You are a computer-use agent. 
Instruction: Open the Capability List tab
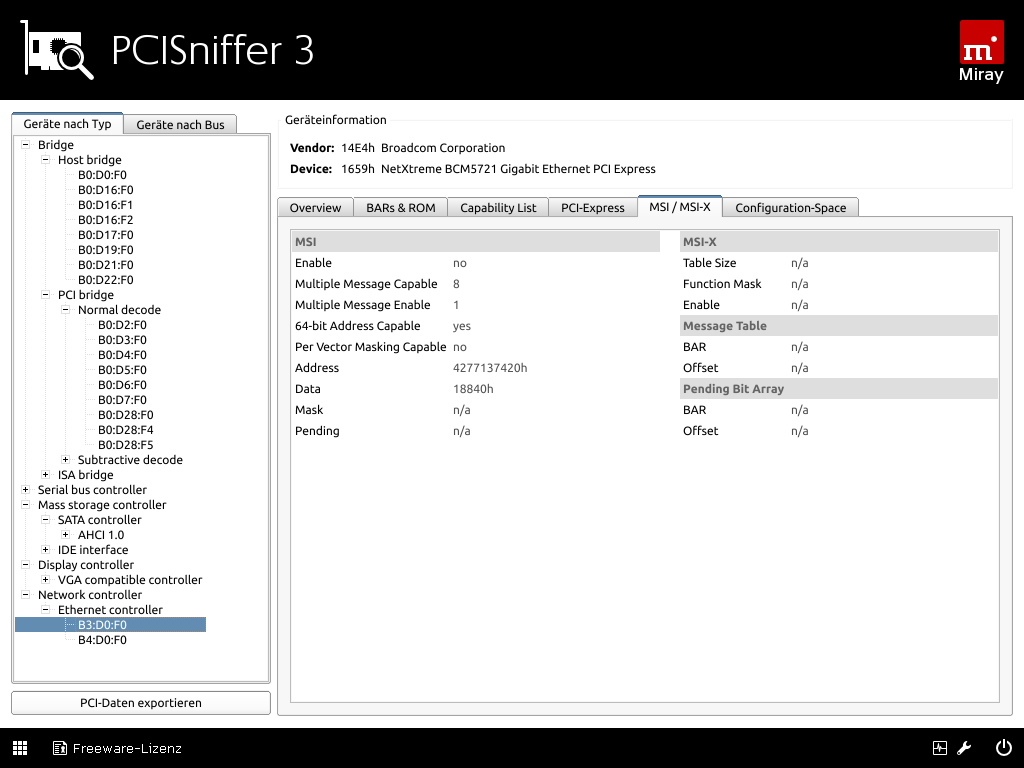[498, 208]
